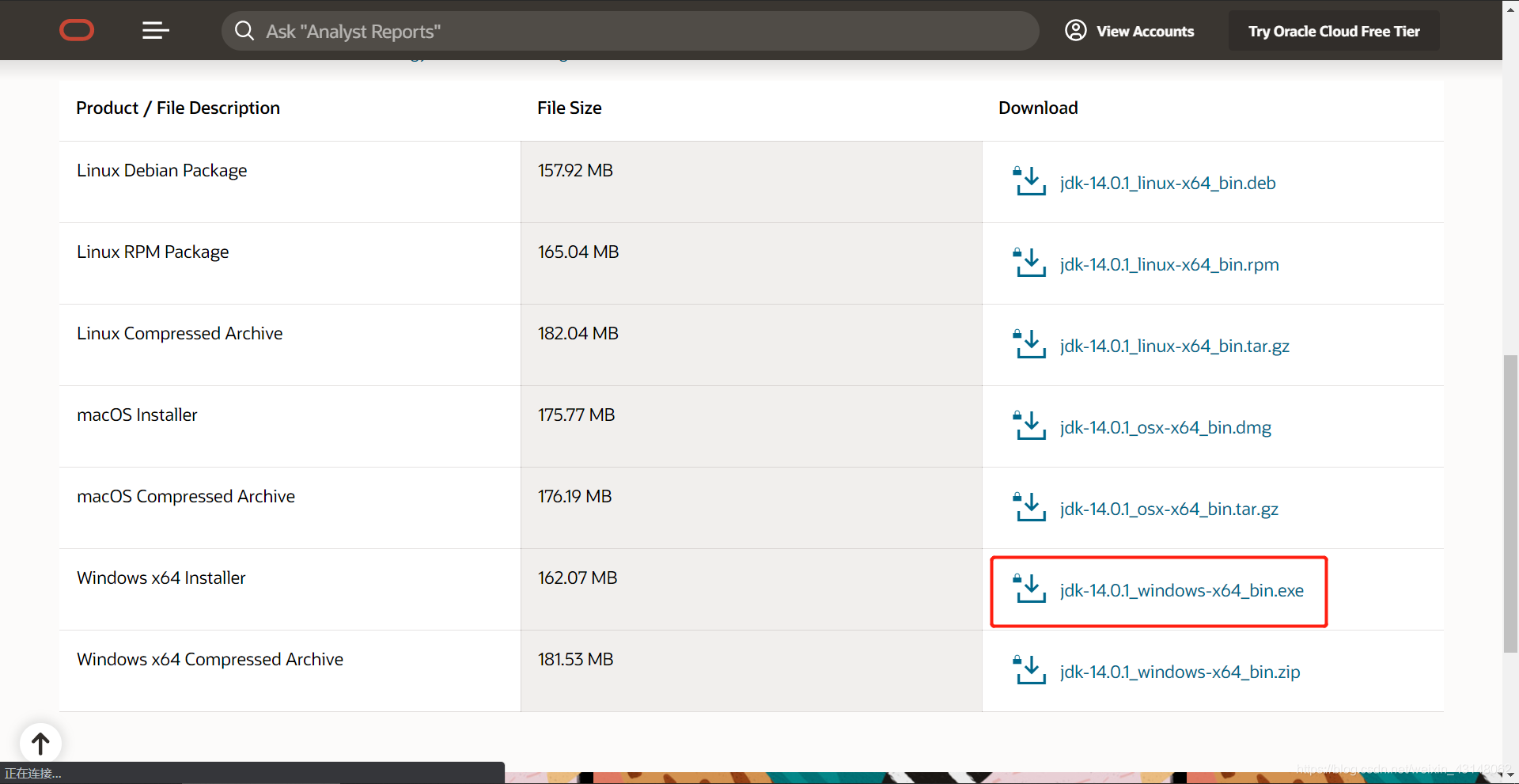The image size is (1519, 784).
Task: Focus the Ask "Analyst Reports" search field
Action: coord(631,31)
